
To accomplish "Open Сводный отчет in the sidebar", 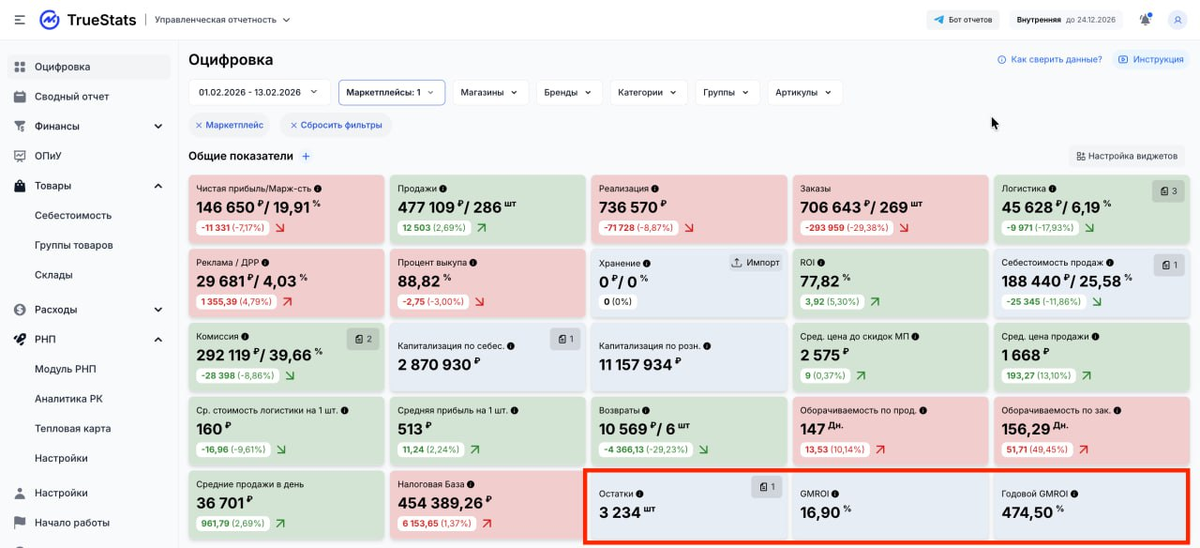I will (x=72, y=97).
